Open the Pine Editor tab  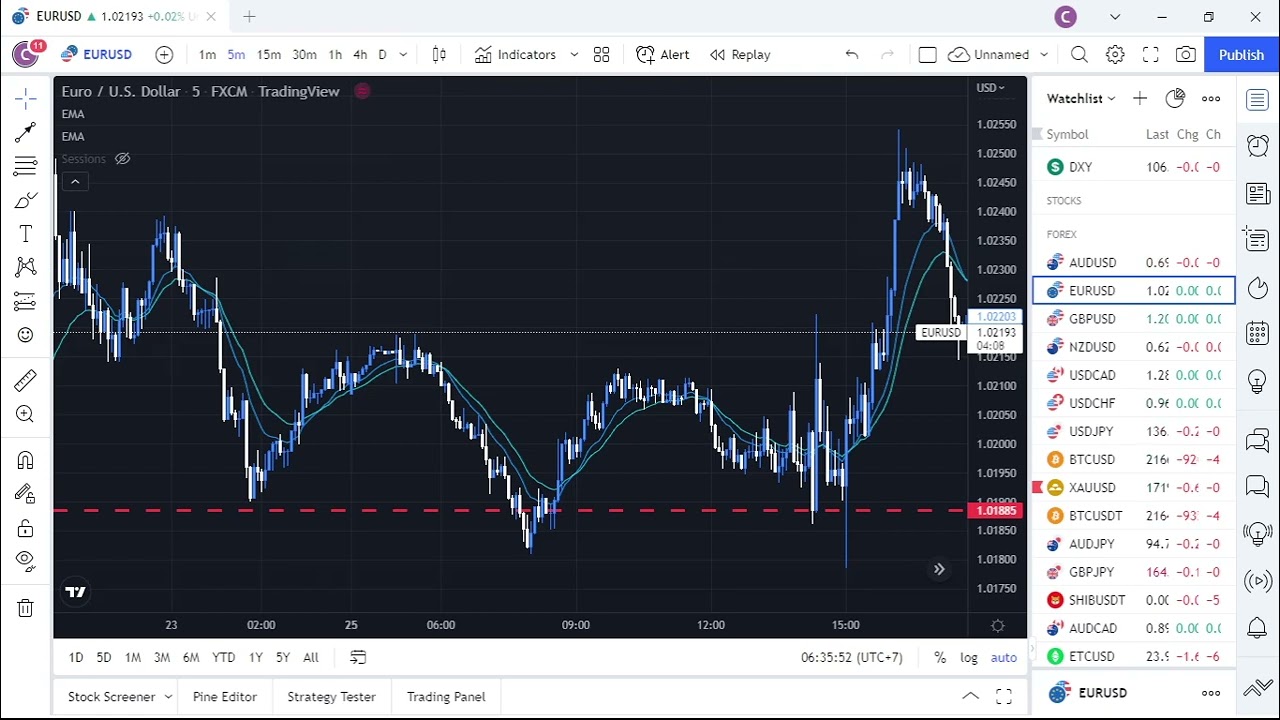(225, 697)
